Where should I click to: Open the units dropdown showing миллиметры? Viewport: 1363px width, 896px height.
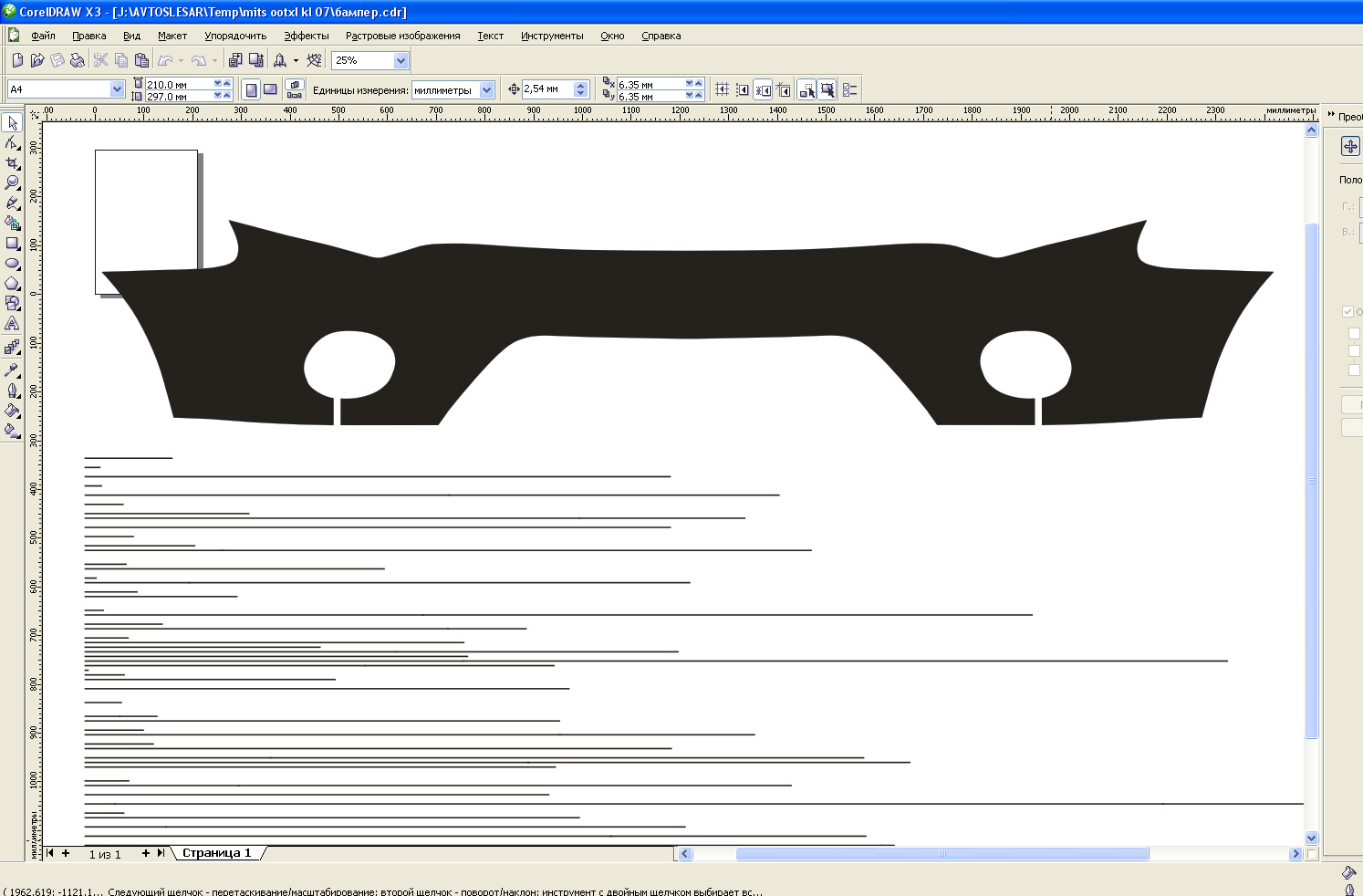[486, 89]
